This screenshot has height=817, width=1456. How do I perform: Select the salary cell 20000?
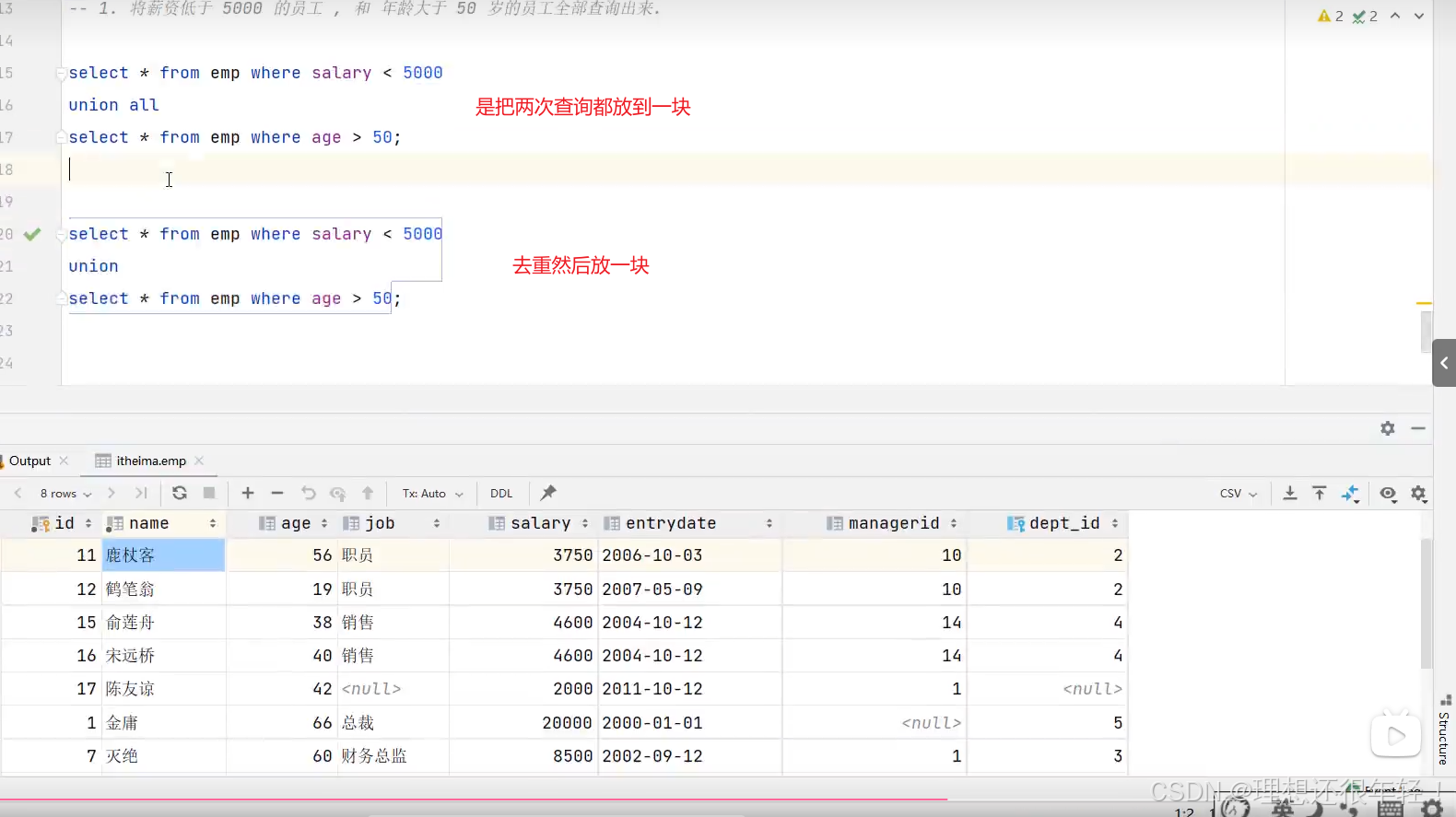point(523,723)
